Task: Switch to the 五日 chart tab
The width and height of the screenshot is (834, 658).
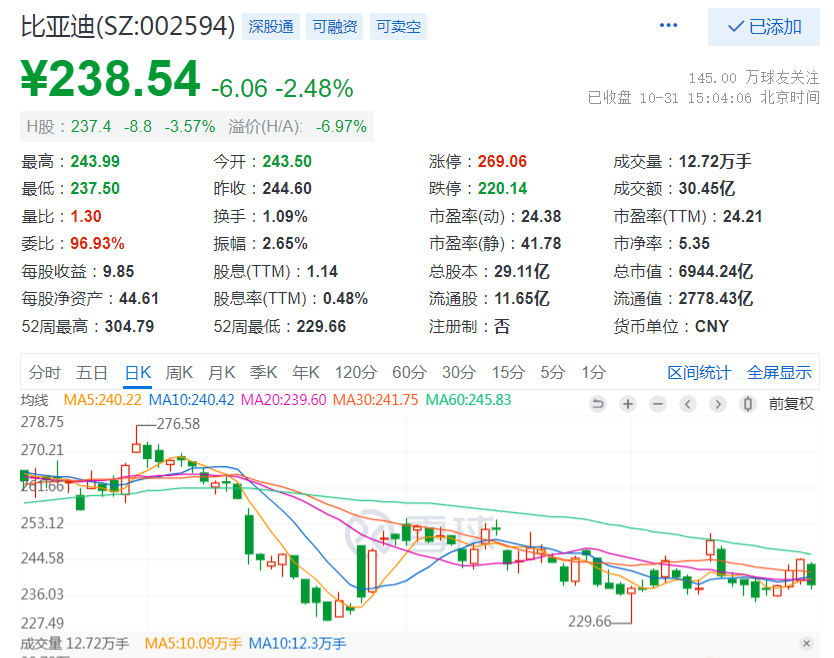Action: (x=91, y=372)
